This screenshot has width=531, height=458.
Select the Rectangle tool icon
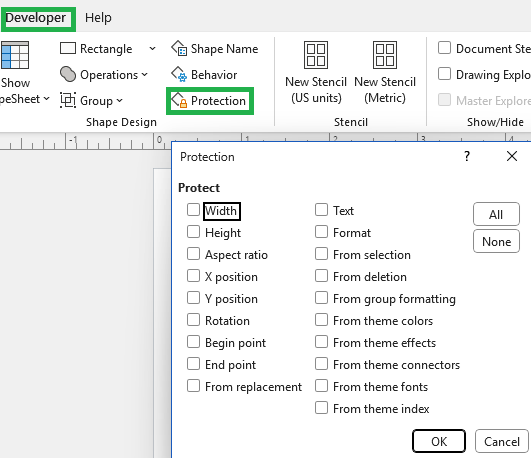tap(68, 48)
